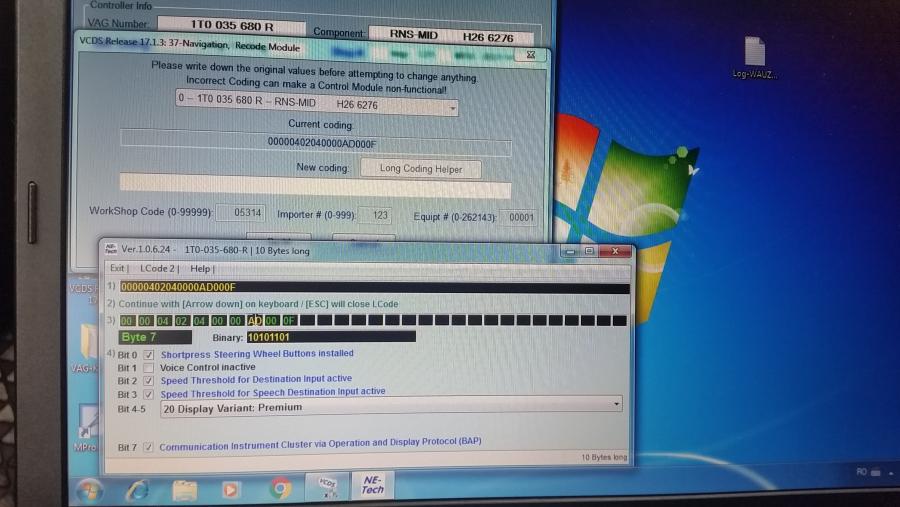The image size is (900, 507).
Task: Expand the Display Variant Premium dropdown
Action: pyautogui.click(x=616, y=405)
